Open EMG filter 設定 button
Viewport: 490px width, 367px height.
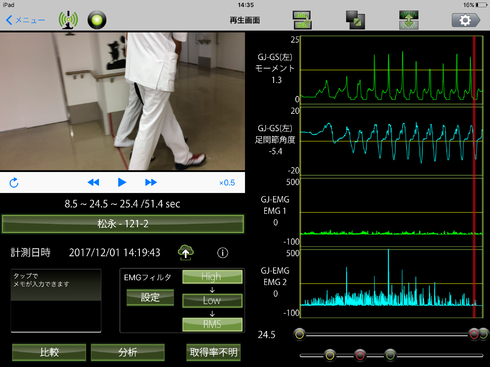coord(150,297)
